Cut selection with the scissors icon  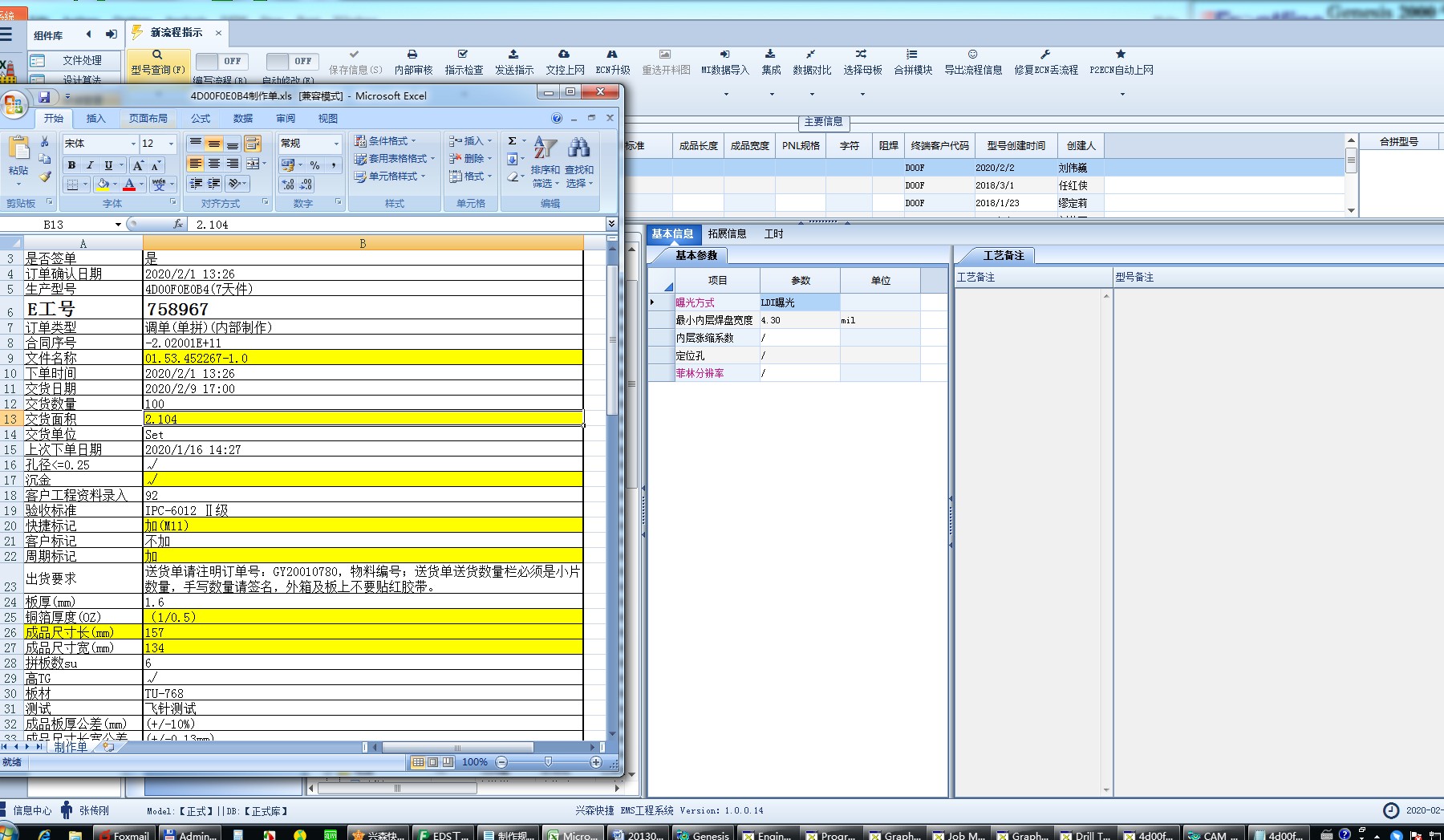[45, 142]
